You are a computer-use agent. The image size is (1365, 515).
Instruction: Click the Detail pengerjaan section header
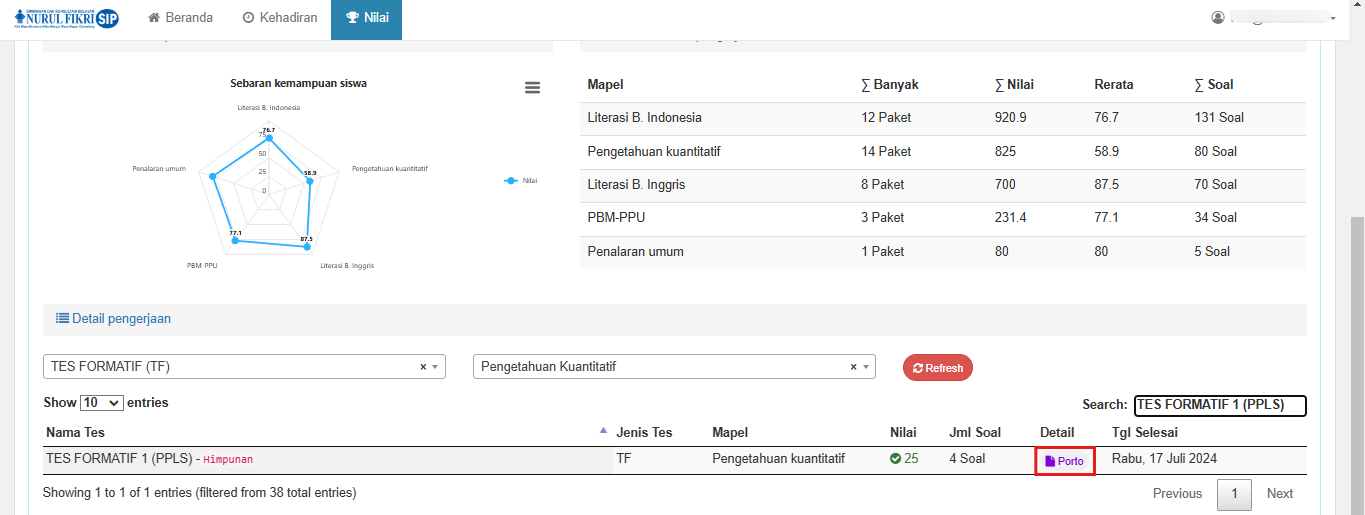(114, 319)
